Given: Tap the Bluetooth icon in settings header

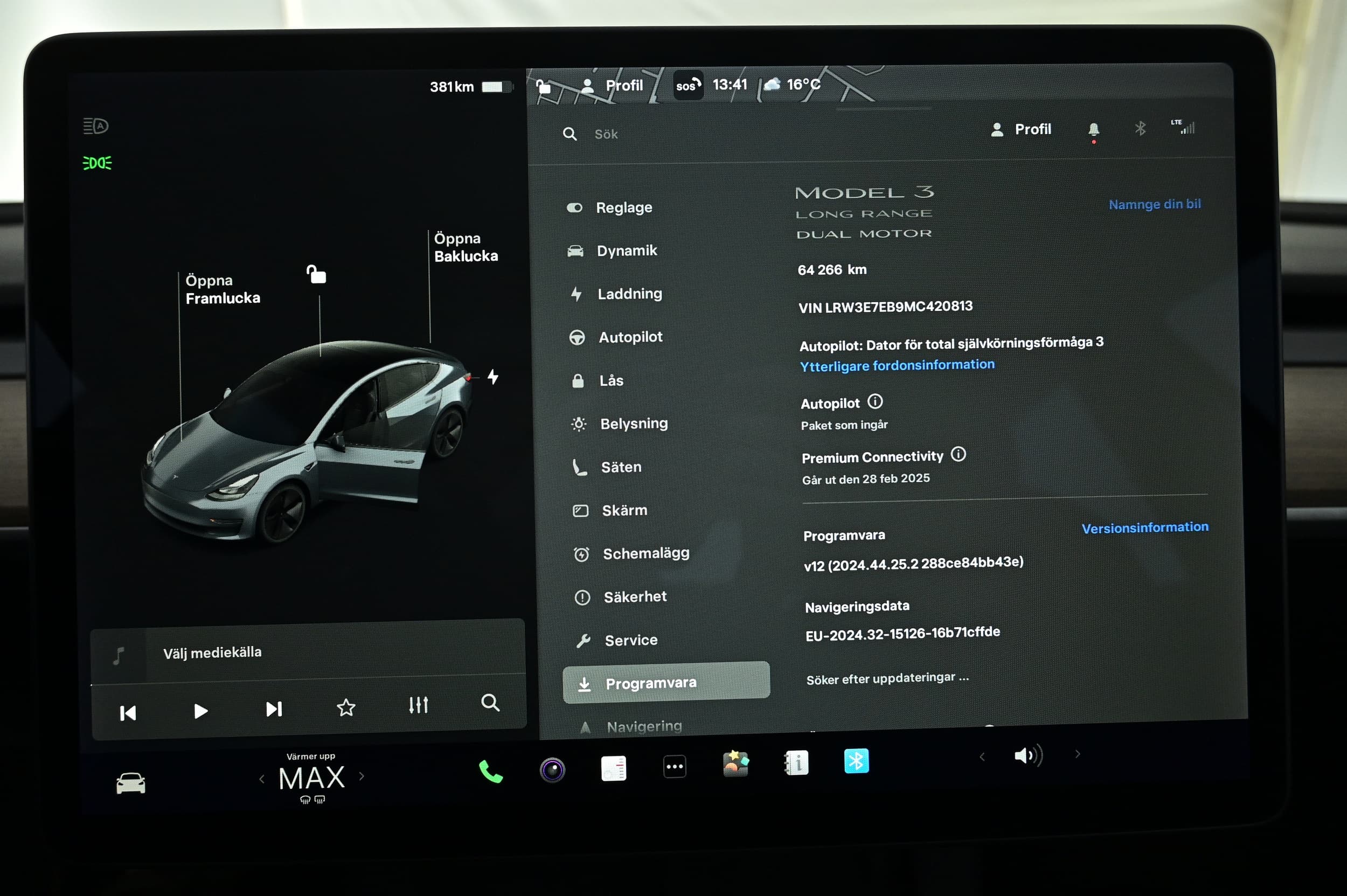Looking at the screenshot, I should click(x=1140, y=129).
